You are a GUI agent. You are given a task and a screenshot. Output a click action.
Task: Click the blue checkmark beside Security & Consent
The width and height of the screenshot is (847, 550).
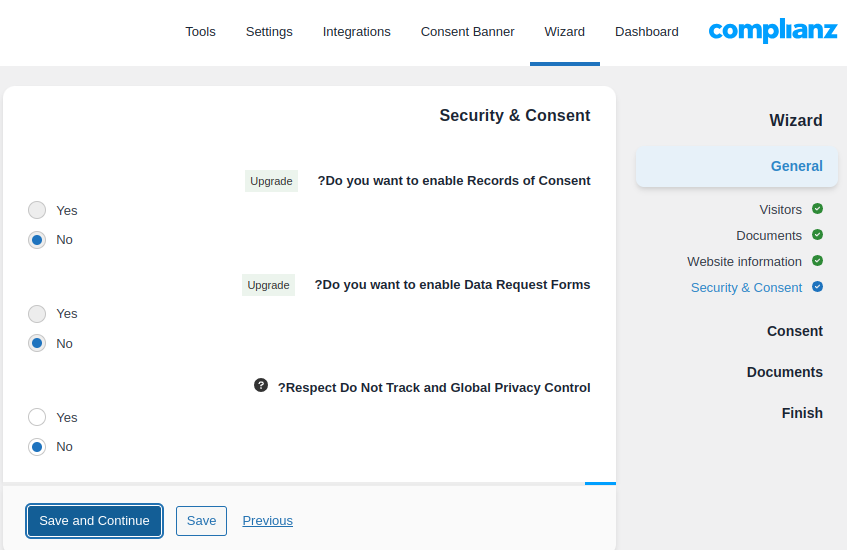(x=817, y=287)
